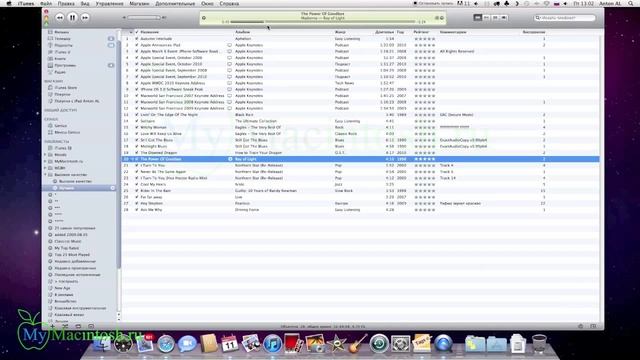640x360 pixels.
Task: Open Safari from the Dock
Action: [x=166, y=344]
